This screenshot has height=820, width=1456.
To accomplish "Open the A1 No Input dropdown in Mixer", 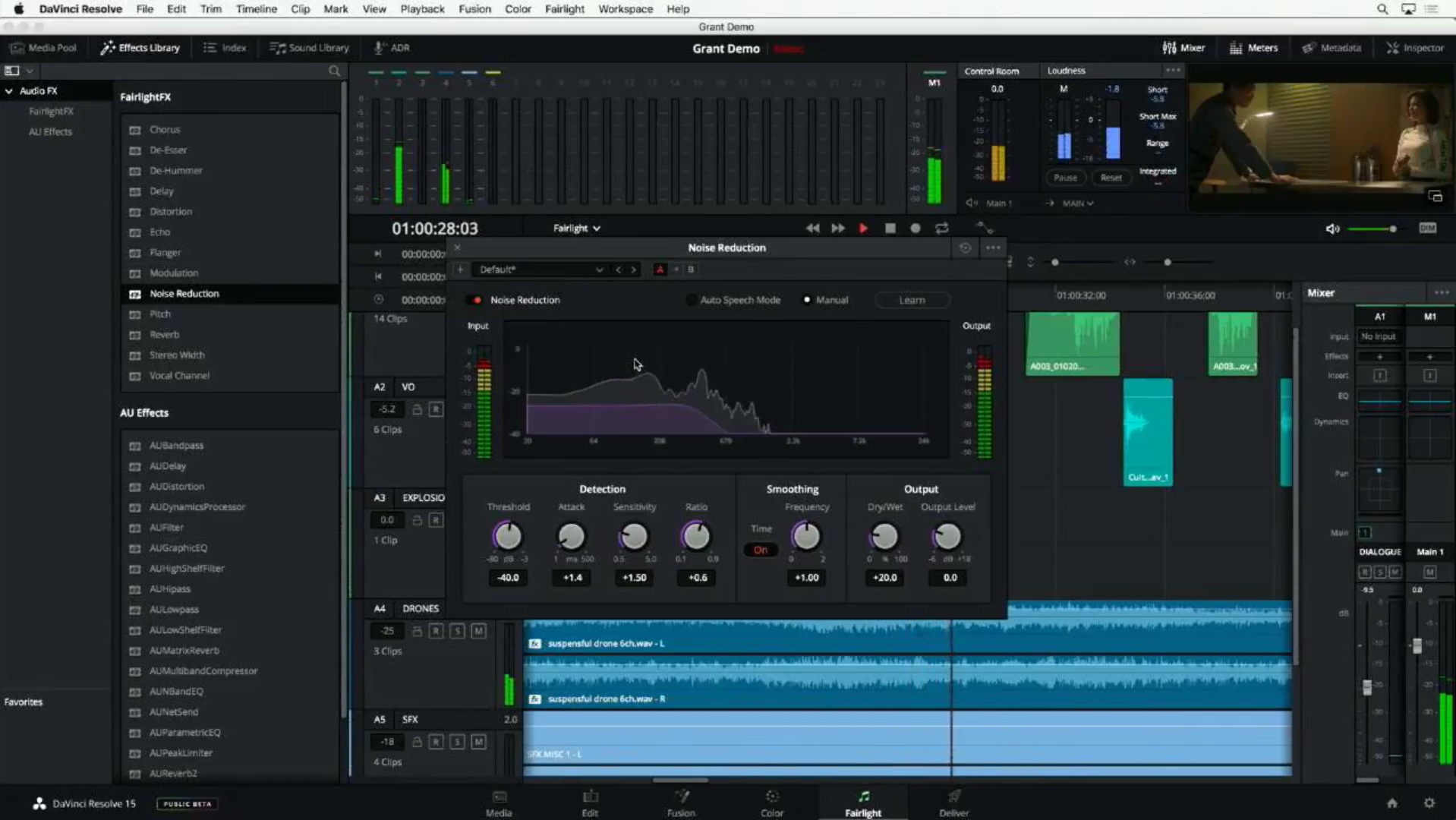I will click(1379, 336).
